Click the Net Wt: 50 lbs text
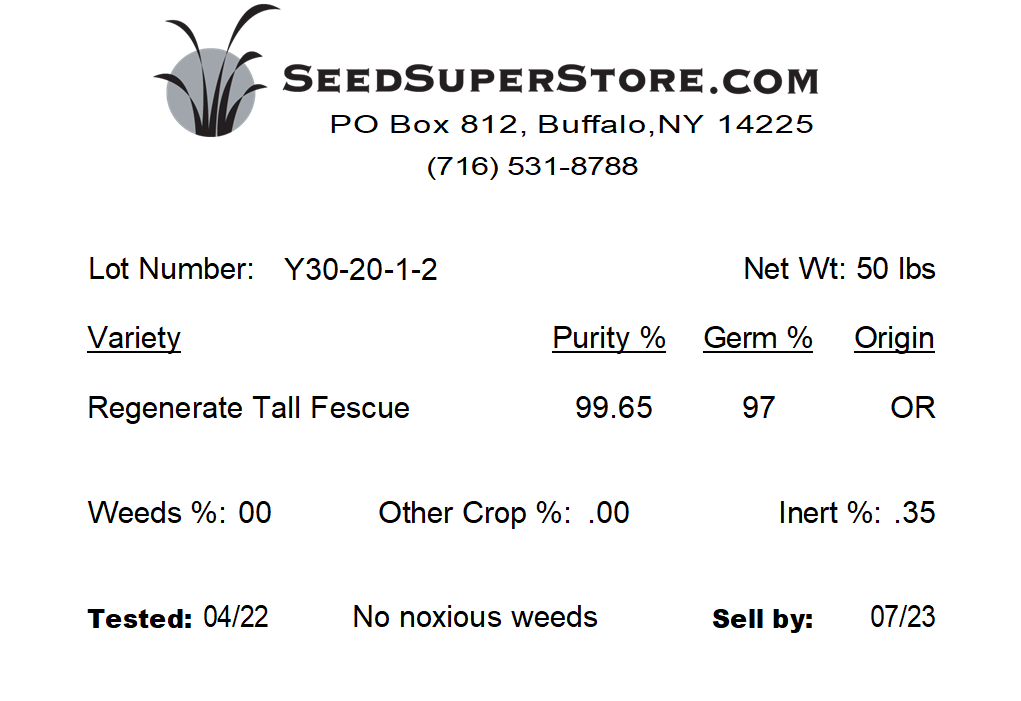1021x701 pixels. pos(839,269)
